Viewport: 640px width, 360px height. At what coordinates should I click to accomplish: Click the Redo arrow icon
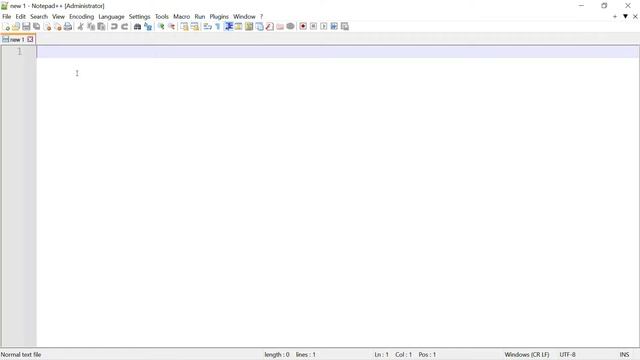124,27
